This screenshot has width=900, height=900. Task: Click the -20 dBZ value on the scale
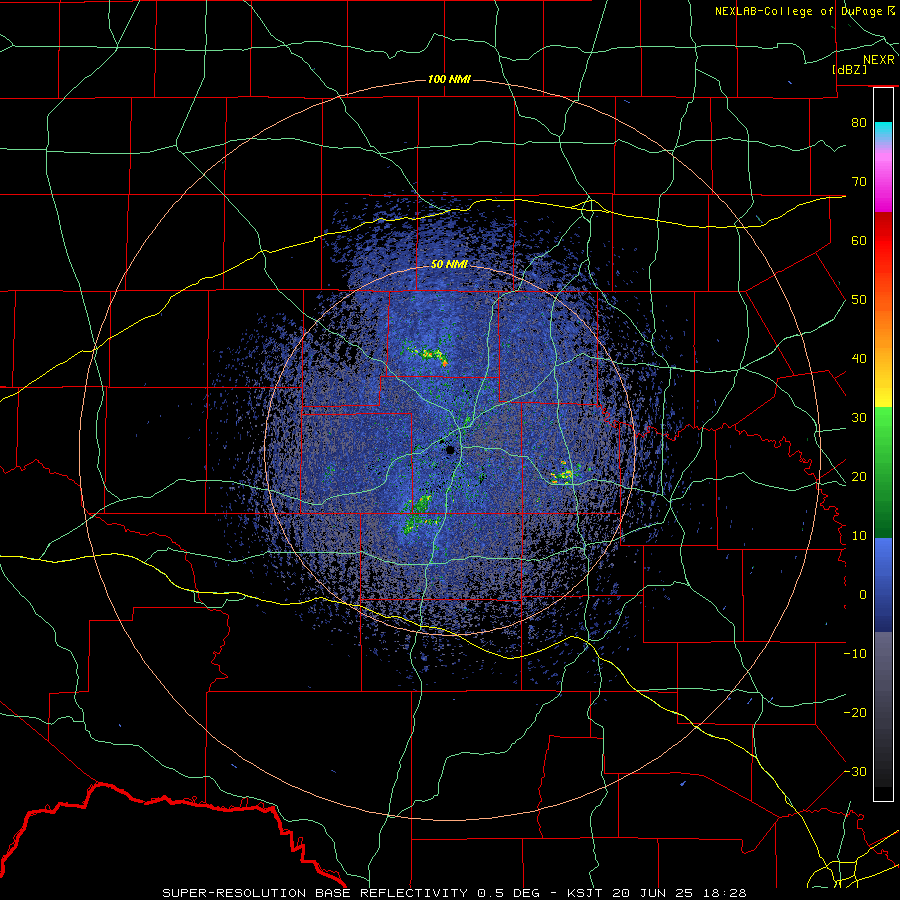point(855,712)
